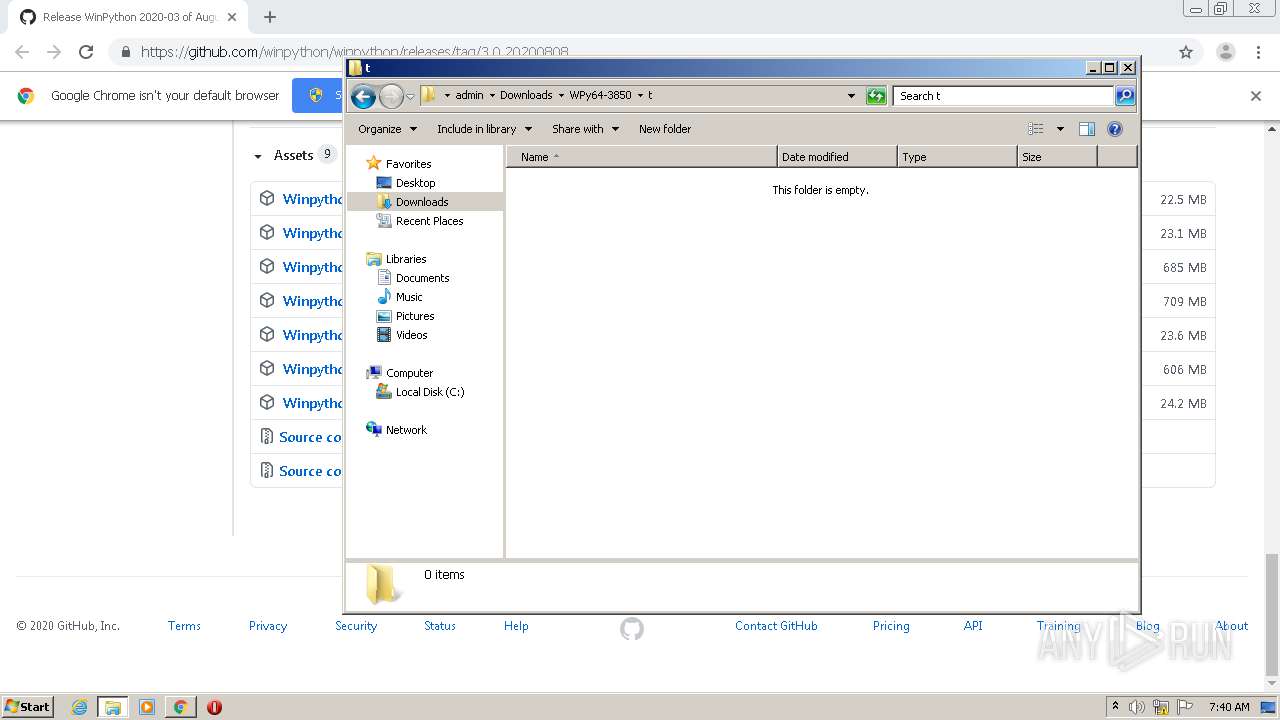Go back with Explorer's Back arrow
The image size is (1280, 720).
(x=363, y=96)
